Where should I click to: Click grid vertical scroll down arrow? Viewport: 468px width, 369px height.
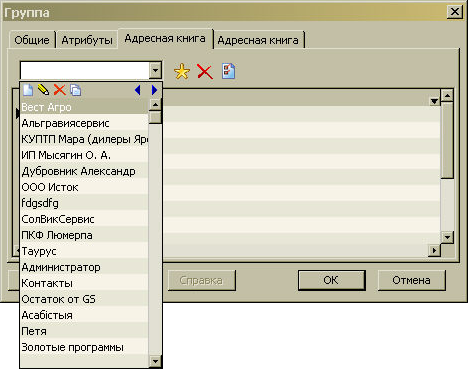click(447, 237)
